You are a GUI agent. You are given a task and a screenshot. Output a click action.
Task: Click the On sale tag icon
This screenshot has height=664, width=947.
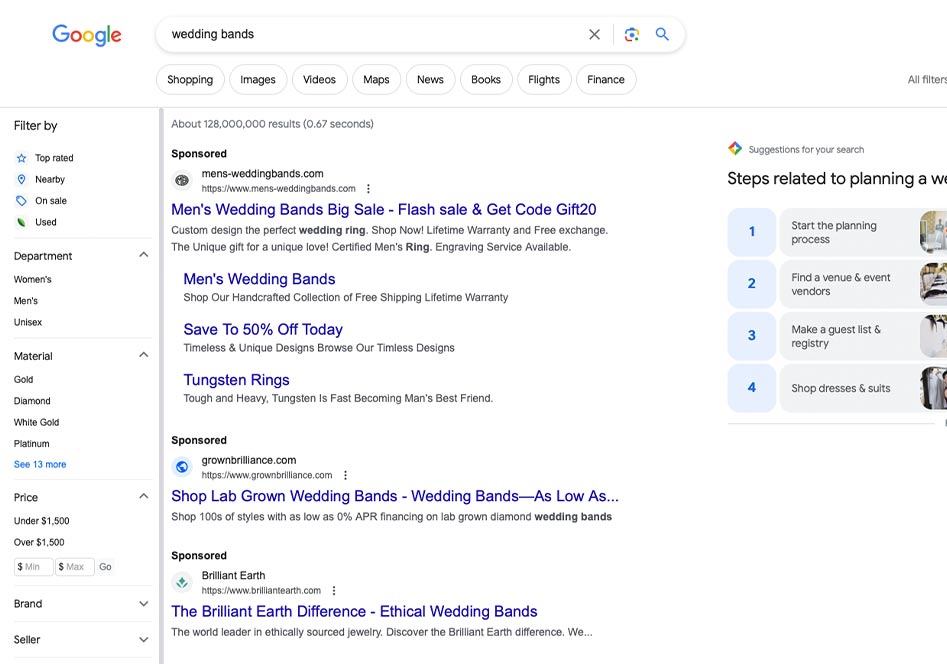(x=21, y=201)
